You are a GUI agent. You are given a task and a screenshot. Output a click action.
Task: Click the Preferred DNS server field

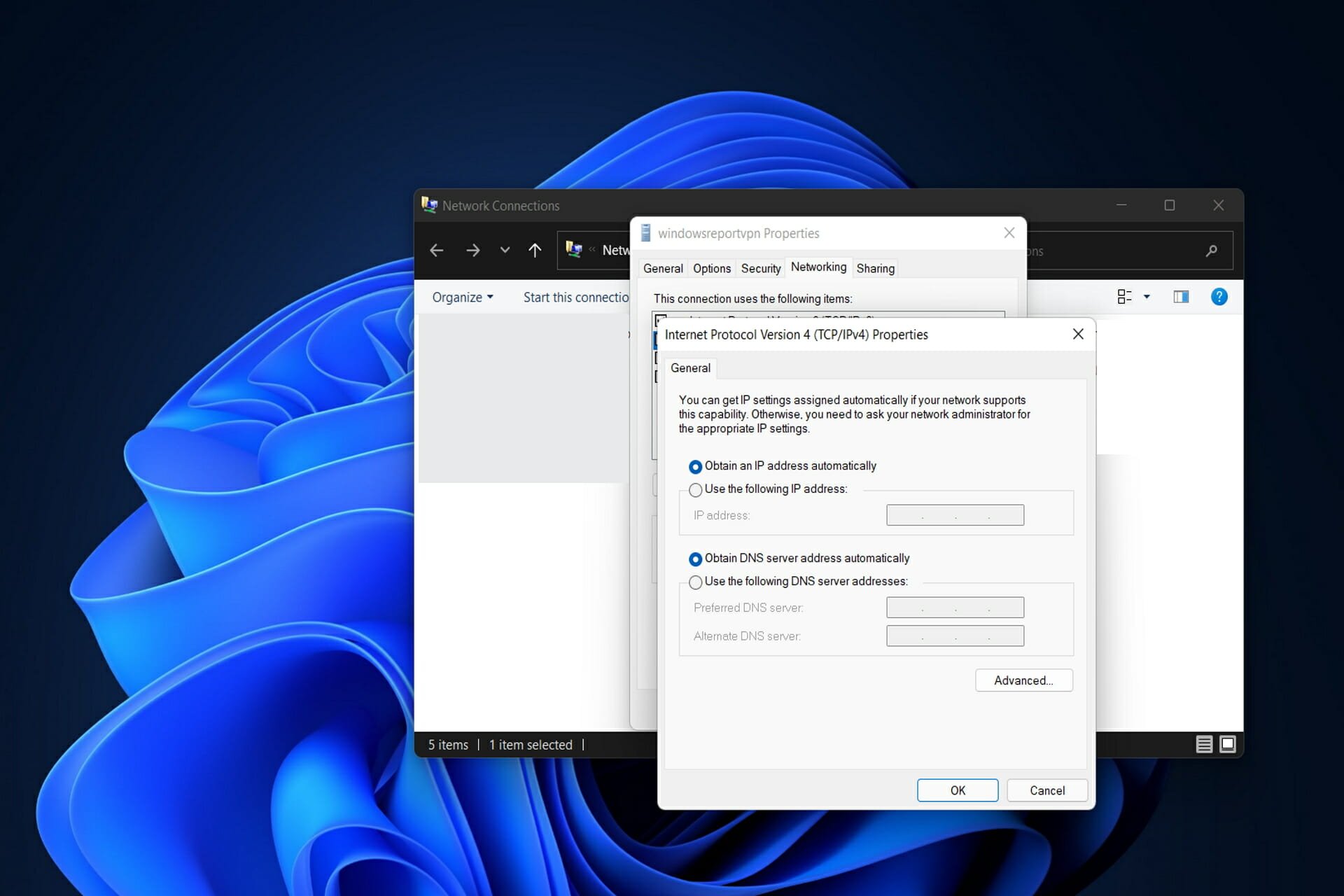955,608
